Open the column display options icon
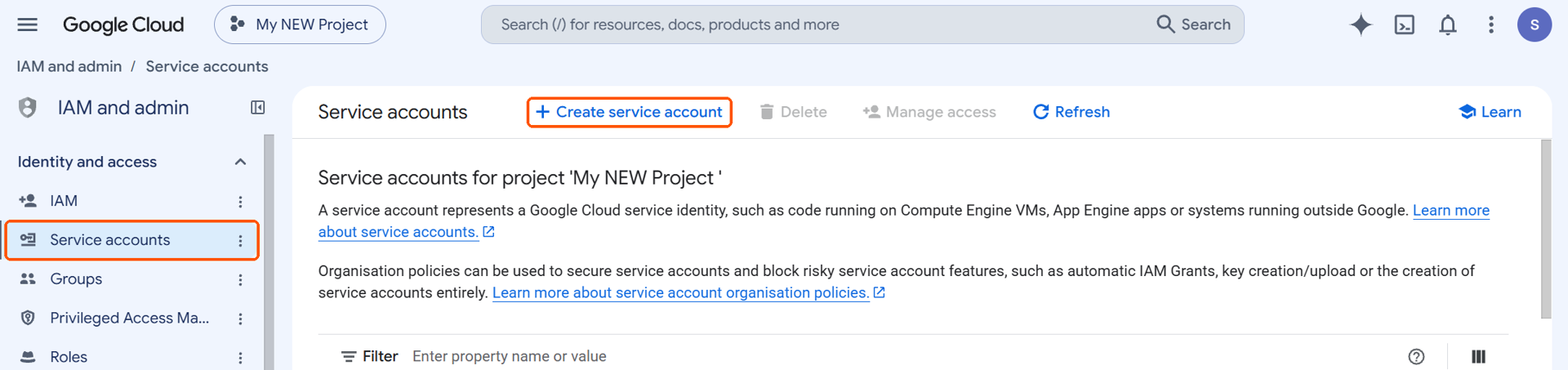This screenshot has height=370, width=1568. pyautogui.click(x=1478, y=356)
